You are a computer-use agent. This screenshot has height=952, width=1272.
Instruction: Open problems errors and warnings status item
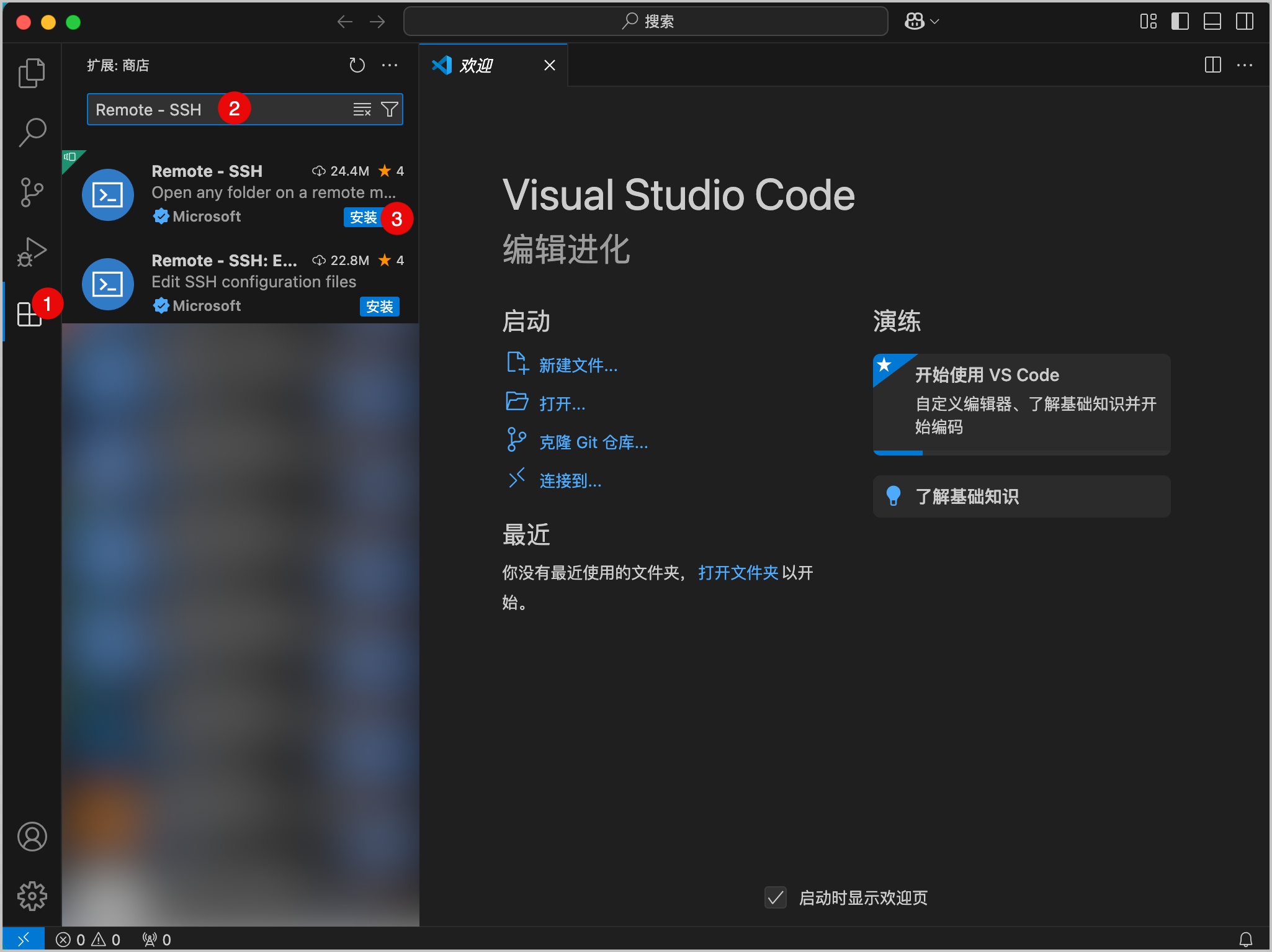click(88, 940)
